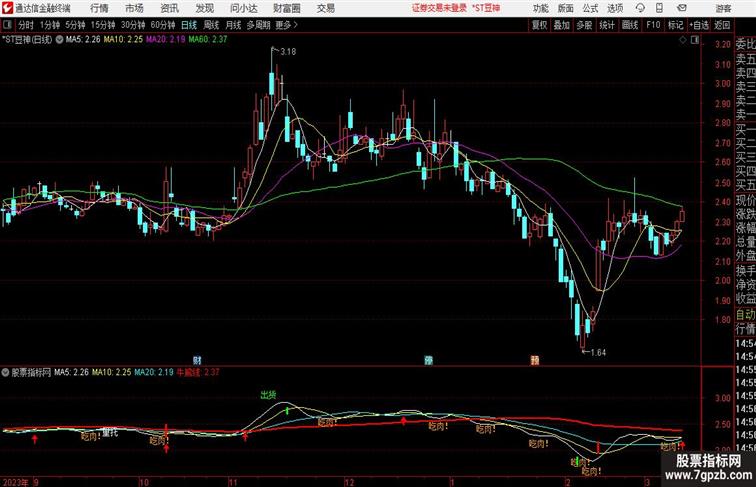Open the 公式 menu
This screenshot has height=487, width=756.
(x=590, y=8)
